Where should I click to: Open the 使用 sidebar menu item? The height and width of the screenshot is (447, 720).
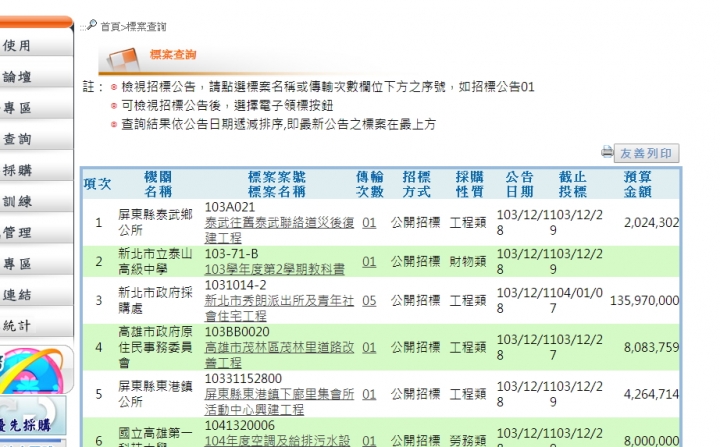point(17,45)
